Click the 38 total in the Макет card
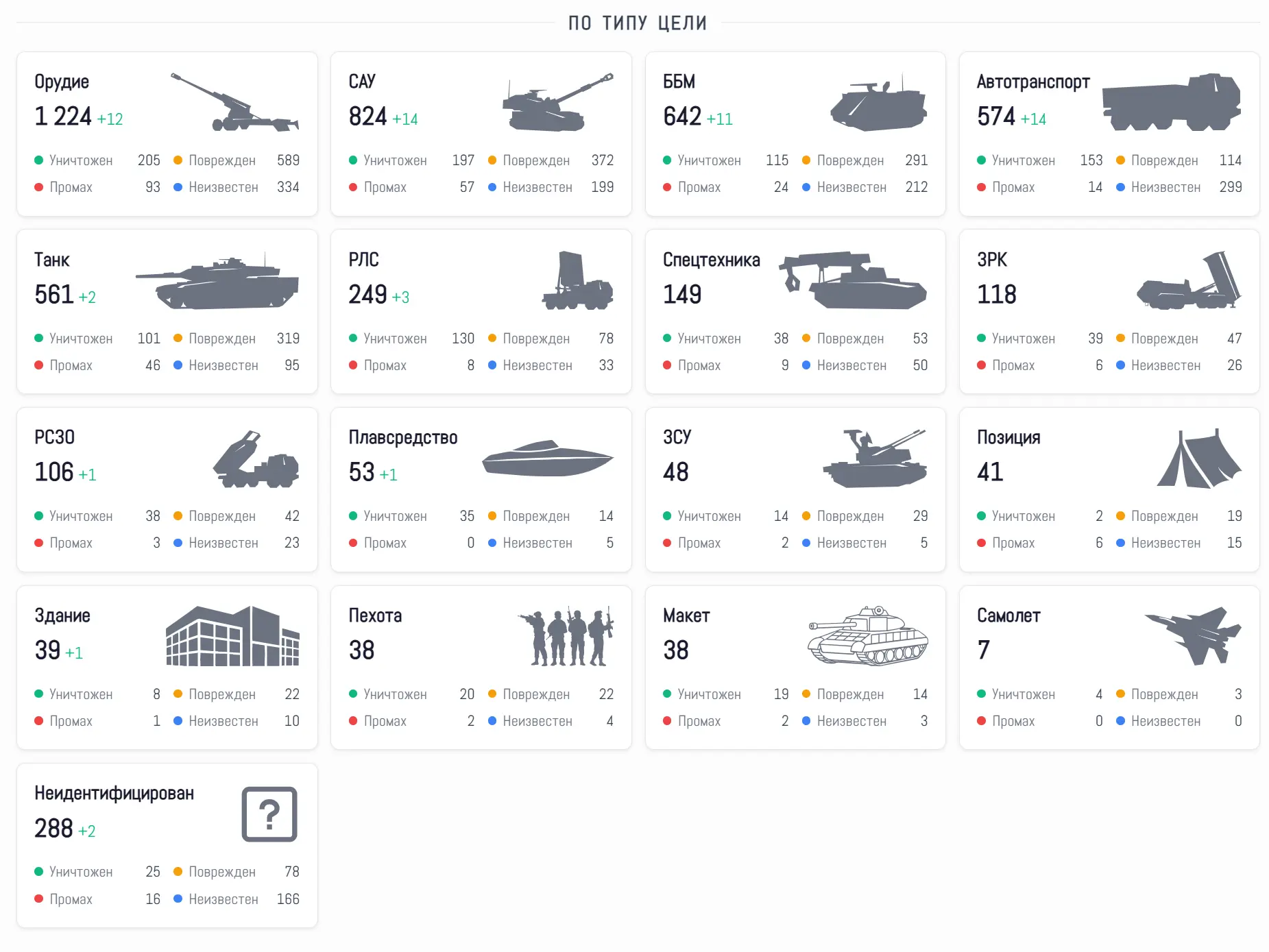 coord(675,650)
